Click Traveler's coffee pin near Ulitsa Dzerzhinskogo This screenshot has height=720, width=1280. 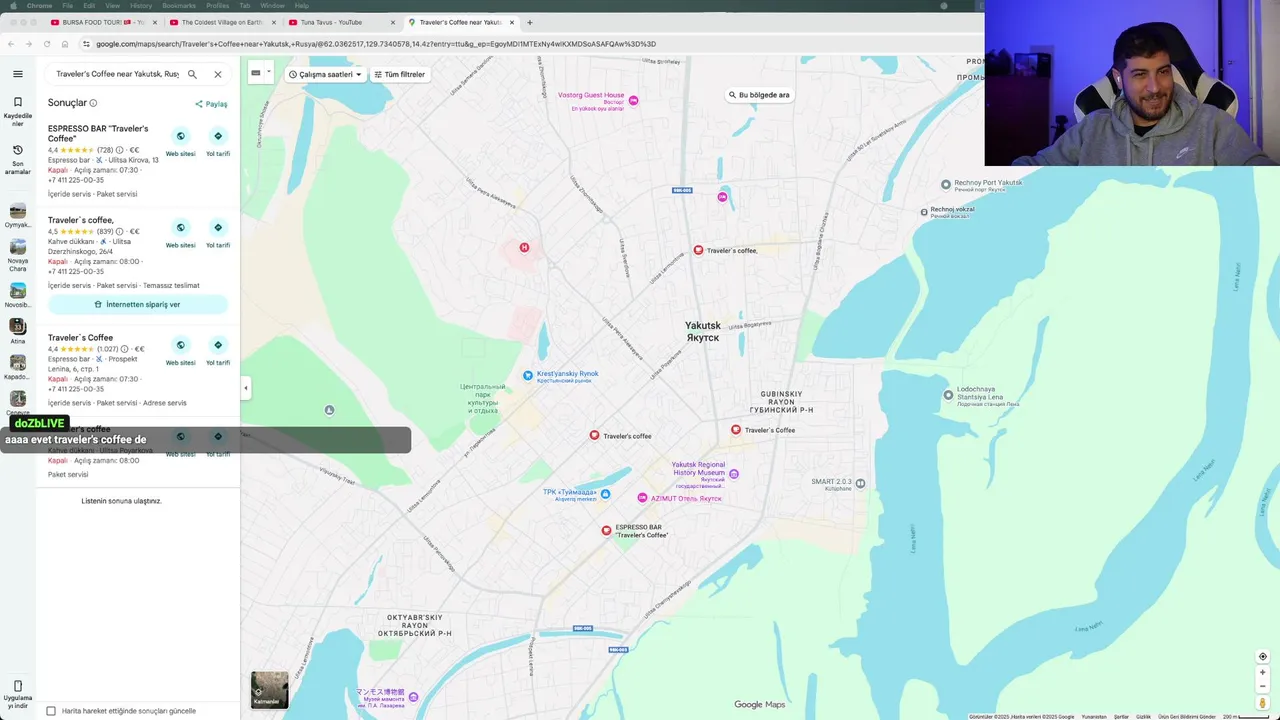[x=698, y=250]
